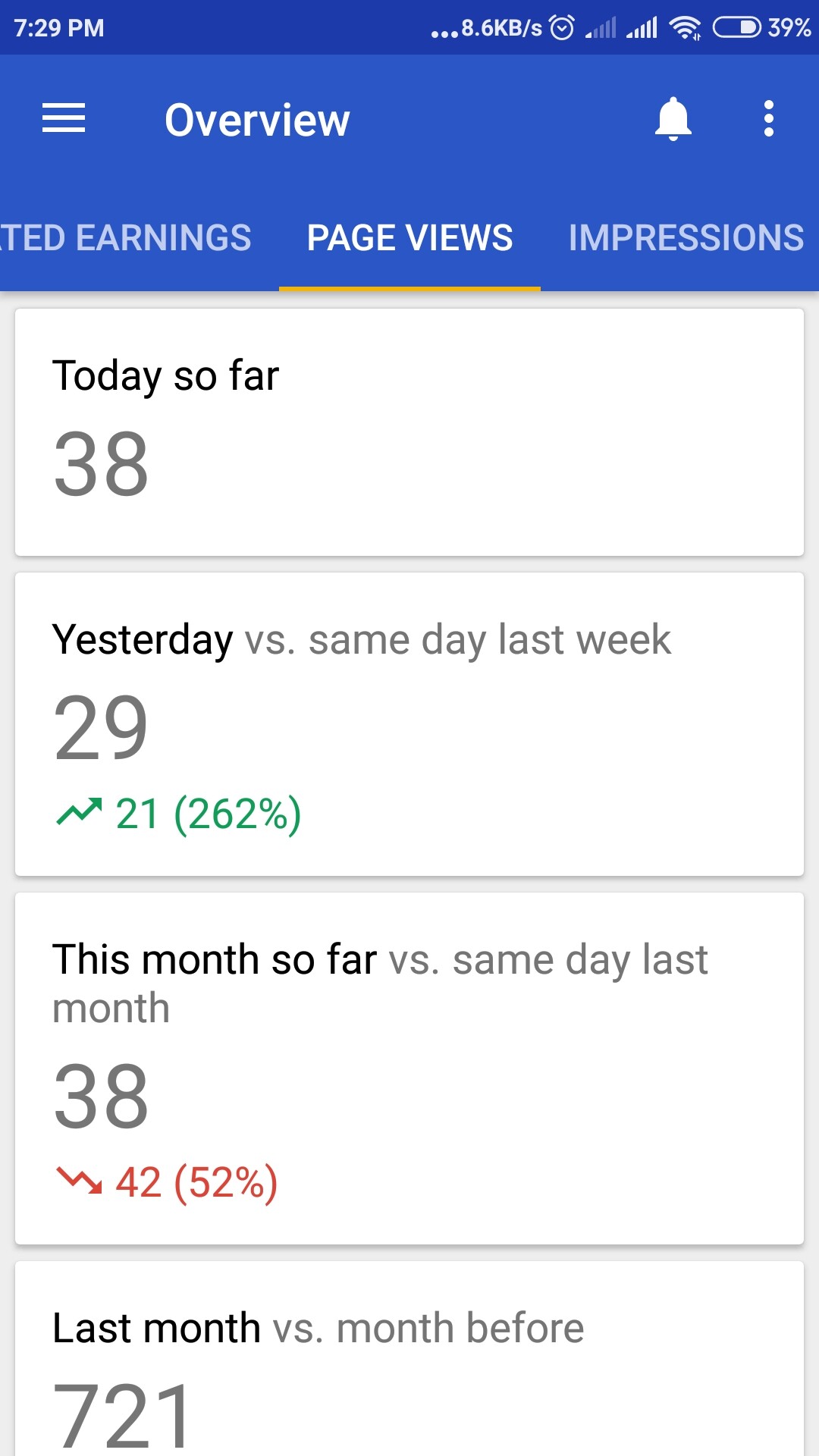Tap the 7:29 PM status clock
Image resolution: width=819 pixels, height=1456 pixels.
coord(59,28)
